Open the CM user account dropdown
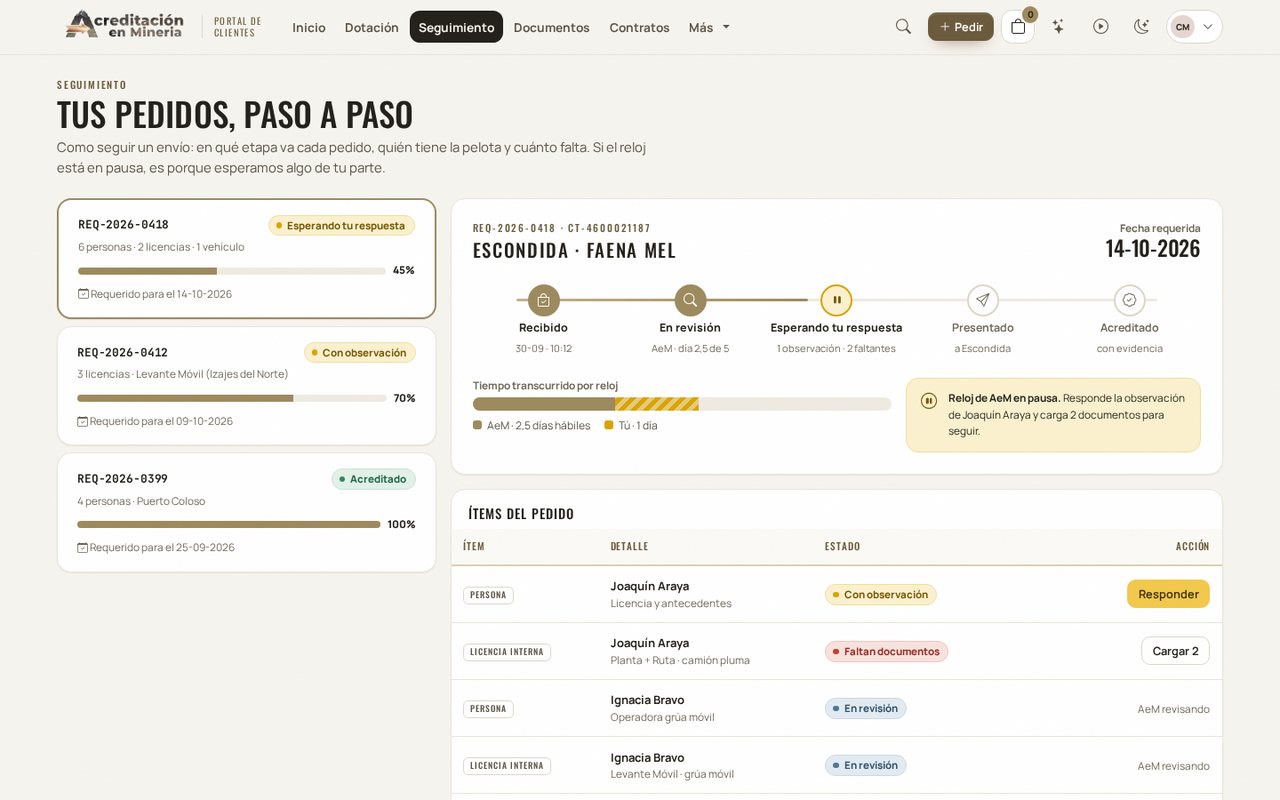 pos(1194,27)
